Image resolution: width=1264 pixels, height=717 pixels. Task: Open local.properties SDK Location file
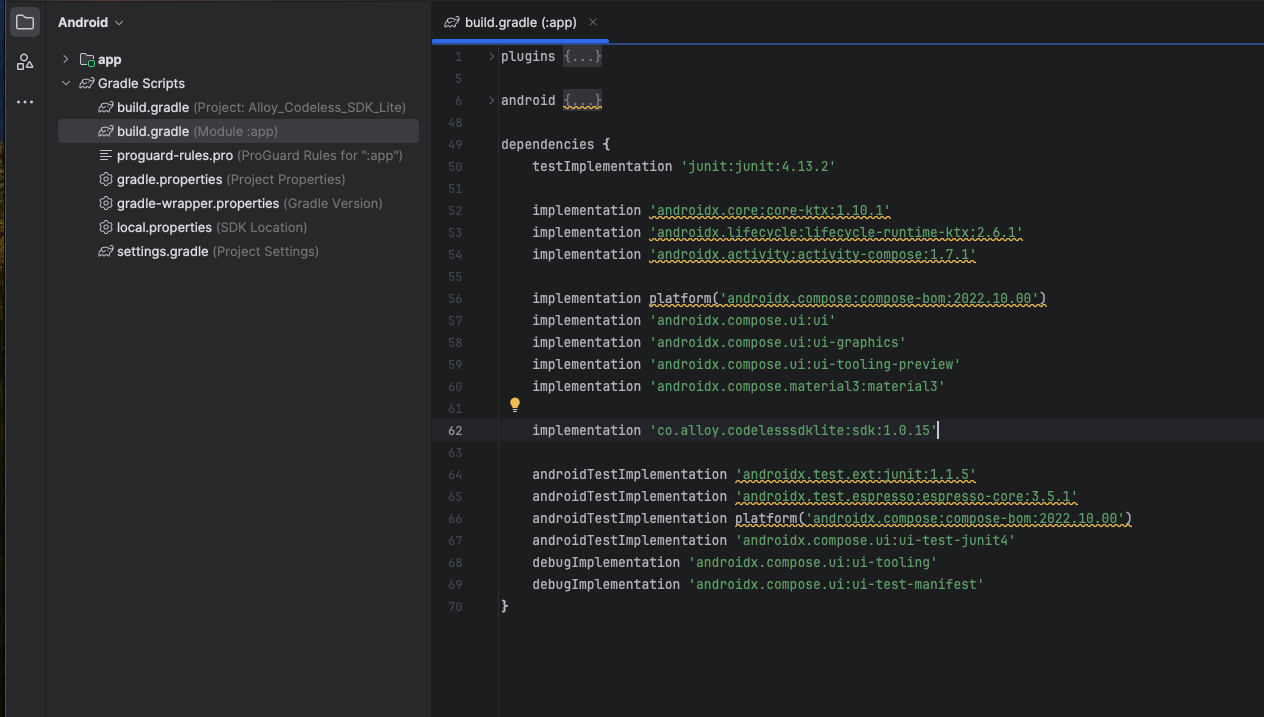pos(164,228)
